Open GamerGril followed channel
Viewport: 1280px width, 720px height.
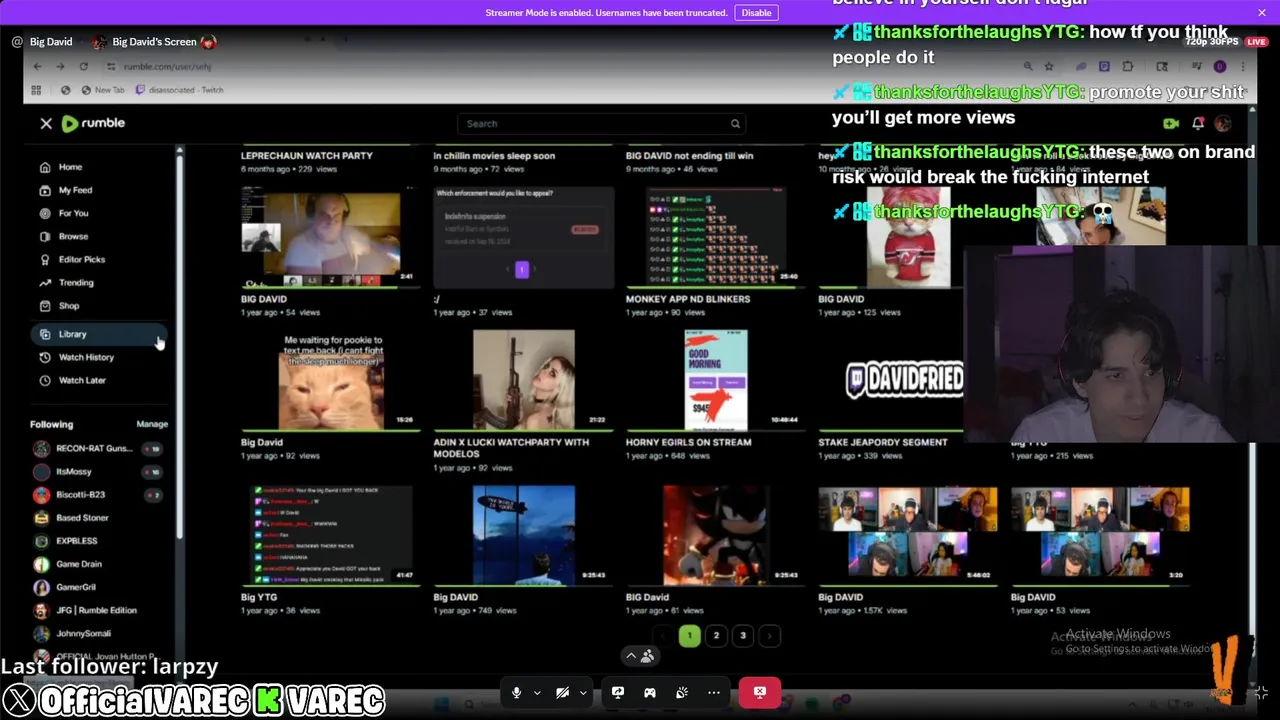[76, 587]
